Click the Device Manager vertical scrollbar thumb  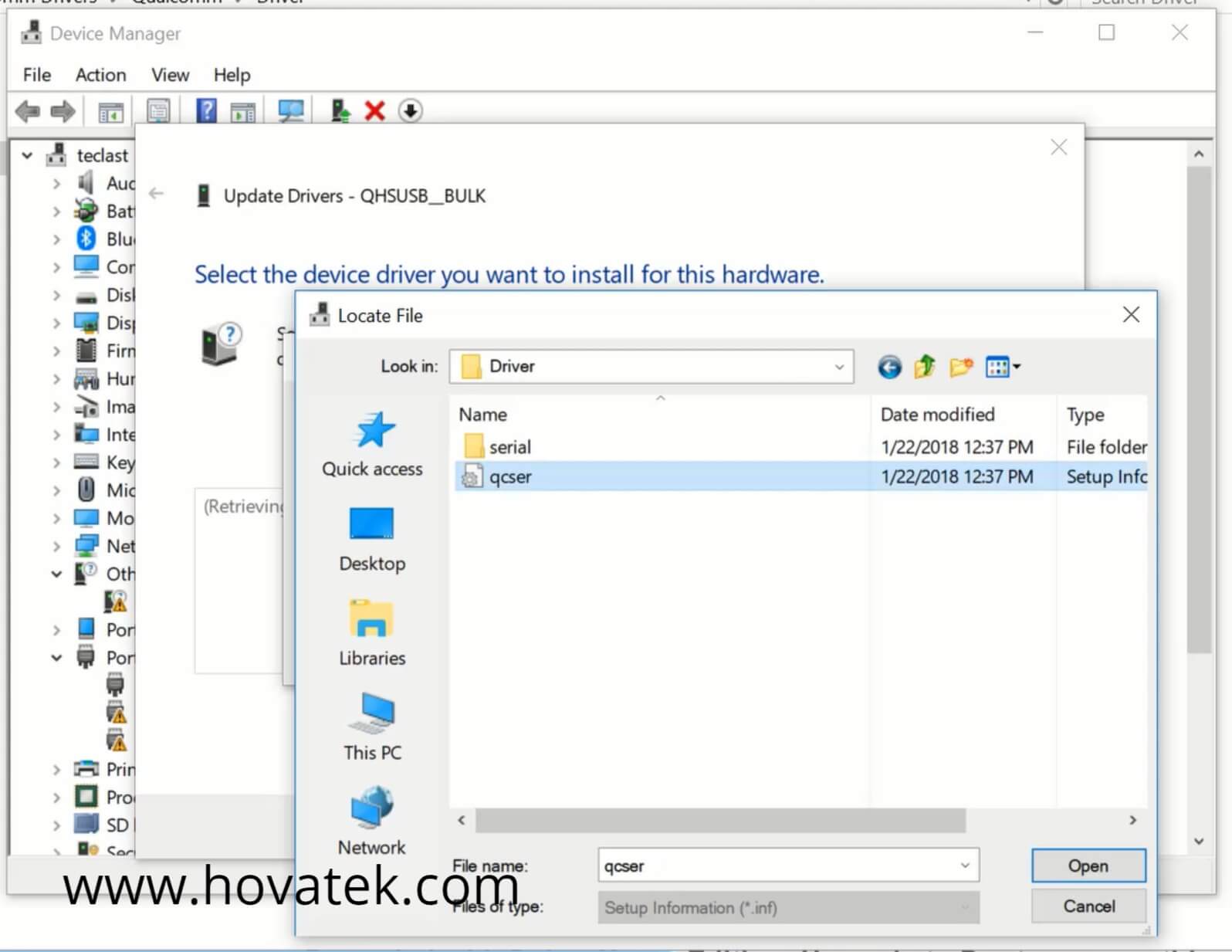pos(1198,409)
